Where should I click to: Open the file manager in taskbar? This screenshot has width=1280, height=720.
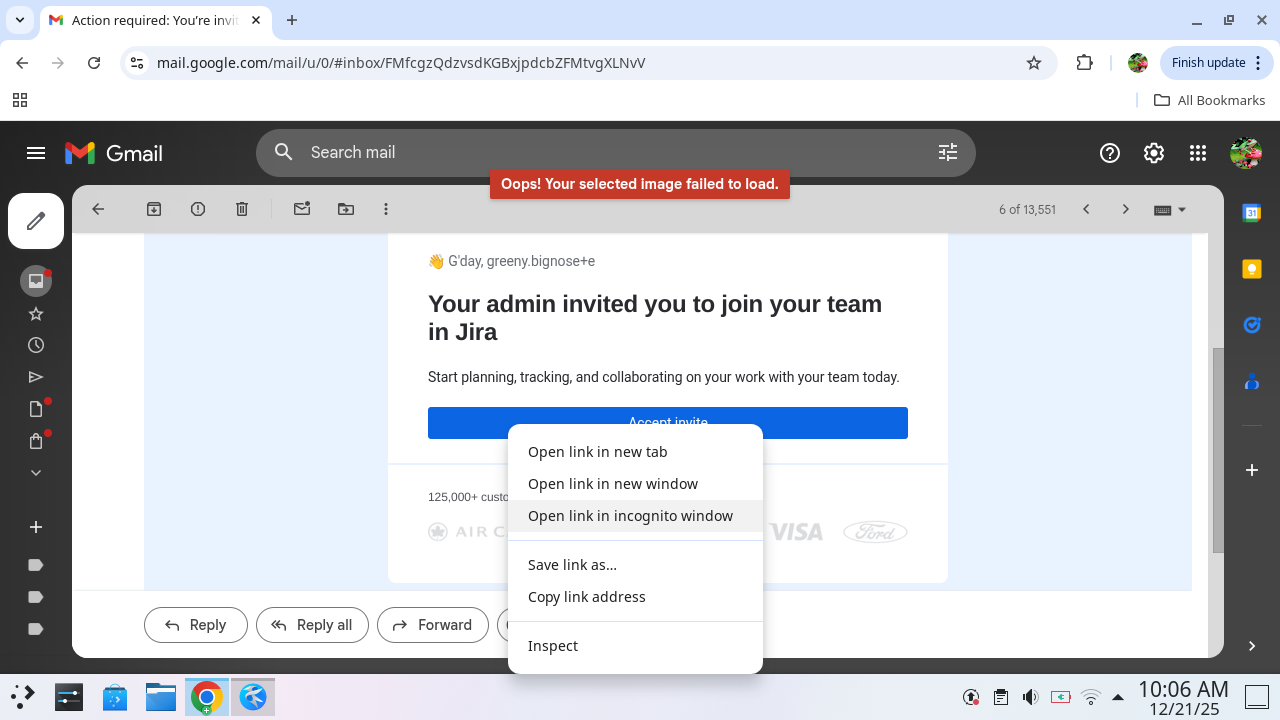pos(160,696)
